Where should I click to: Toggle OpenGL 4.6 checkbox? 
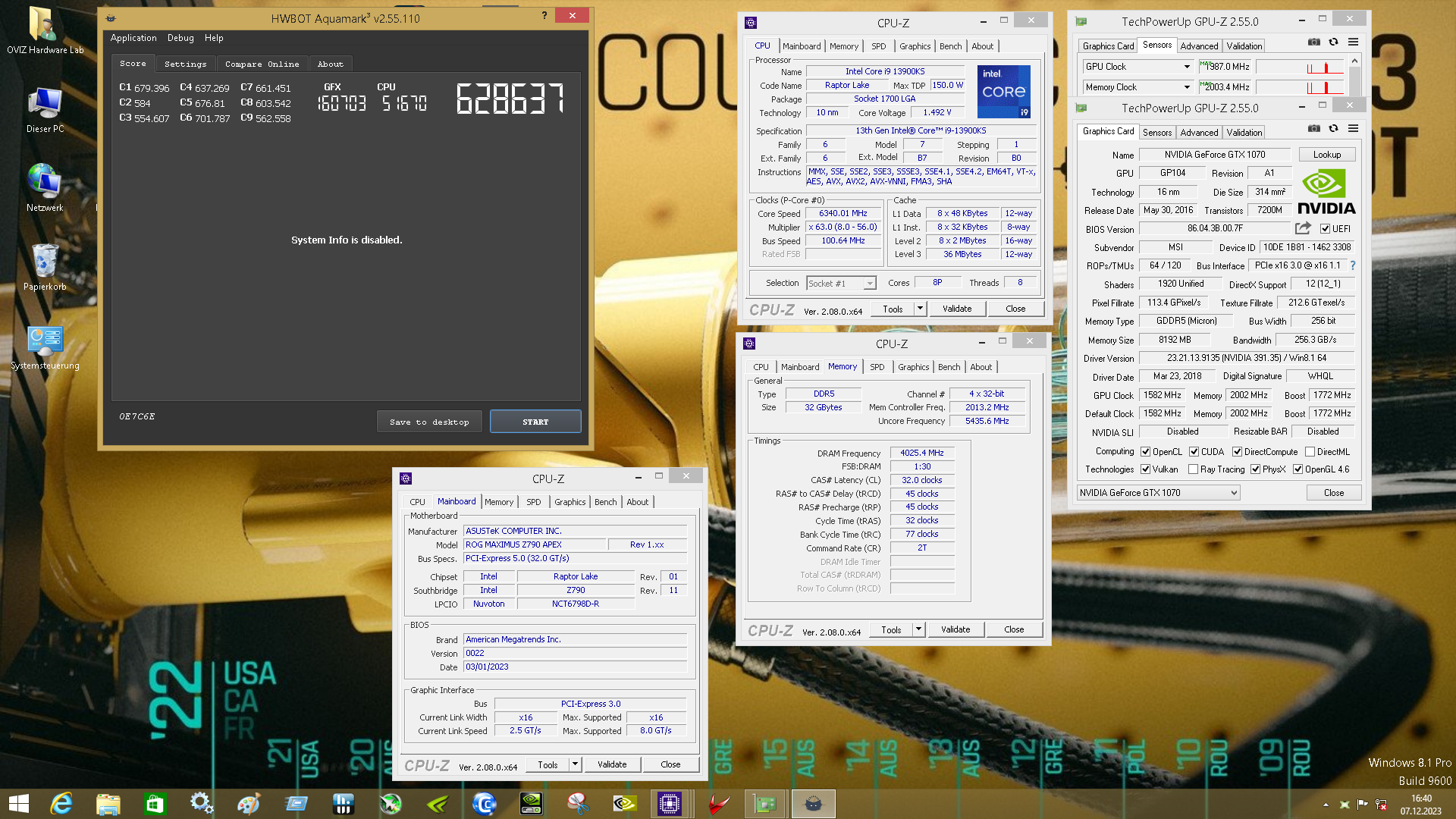(x=1298, y=469)
